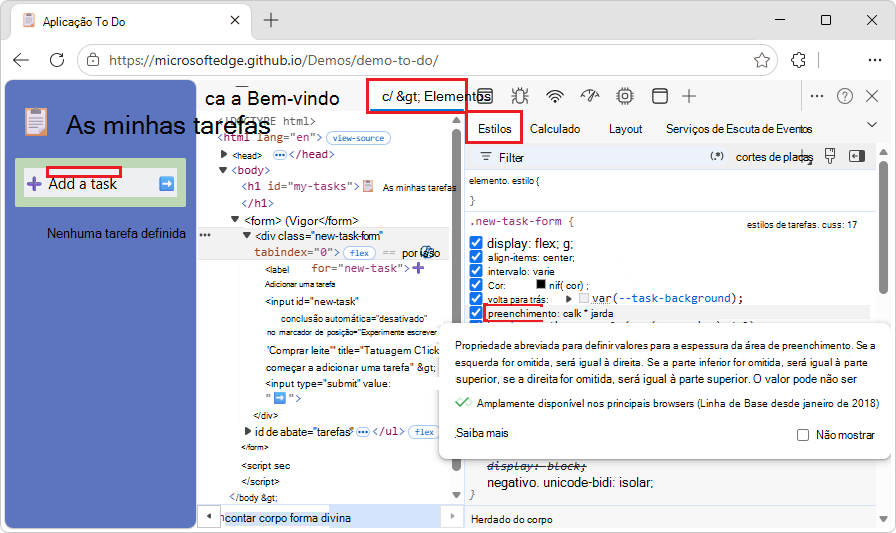Screen dimensions: 896x533
Task: Click the ellipsis badge inside the head element
Action: click(279, 155)
